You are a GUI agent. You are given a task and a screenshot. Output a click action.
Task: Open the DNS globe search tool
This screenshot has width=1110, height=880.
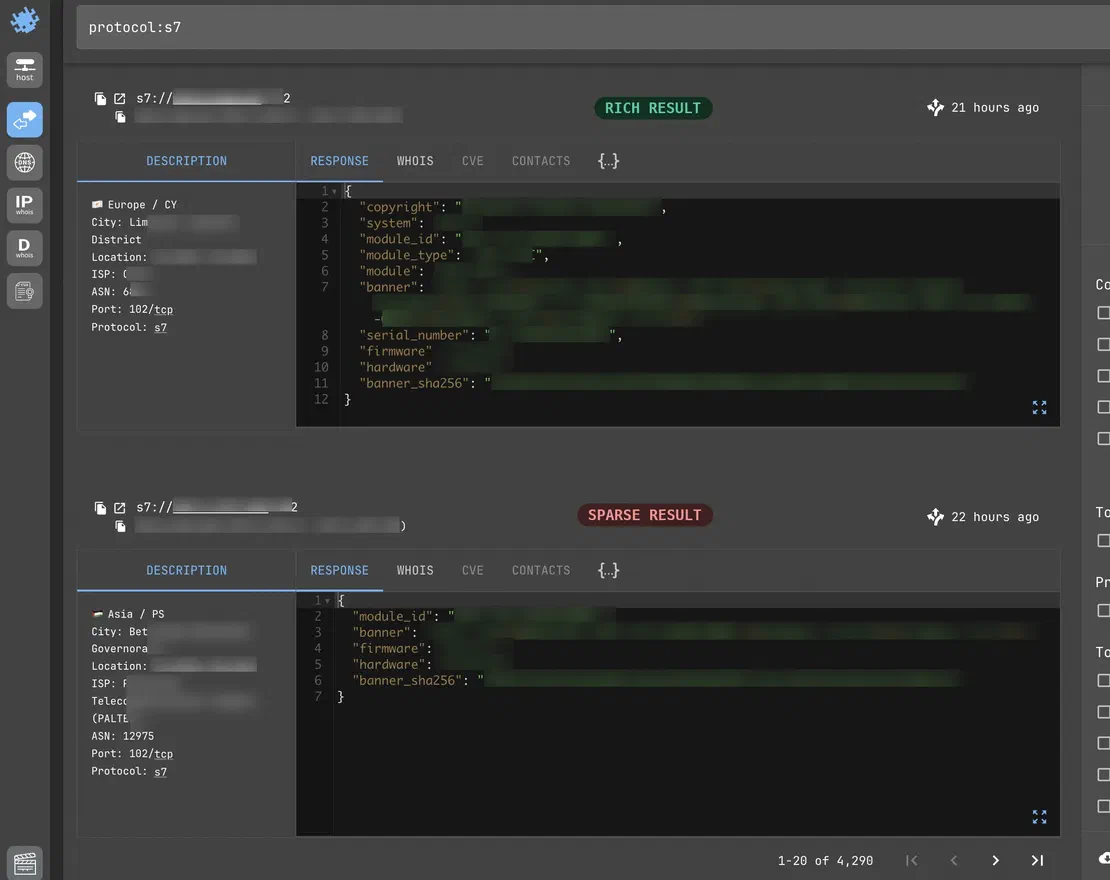[x=25, y=163]
